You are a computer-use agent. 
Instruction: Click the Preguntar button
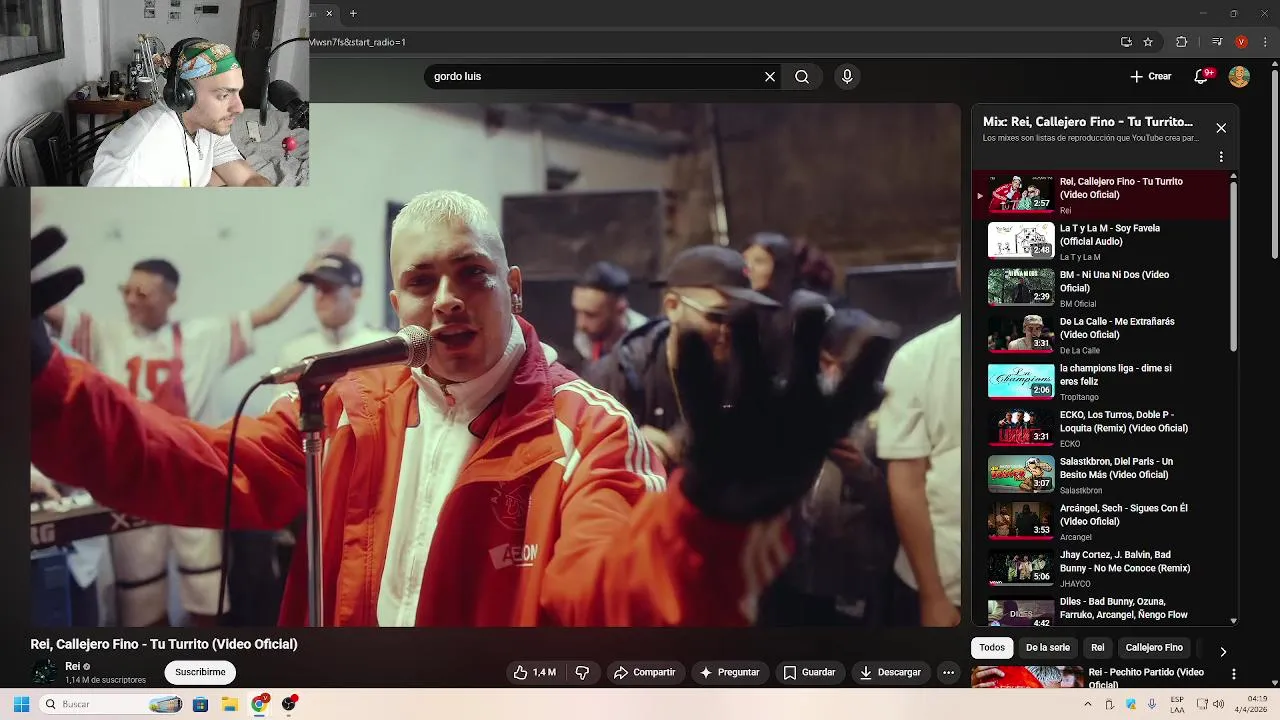(x=730, y=673)
